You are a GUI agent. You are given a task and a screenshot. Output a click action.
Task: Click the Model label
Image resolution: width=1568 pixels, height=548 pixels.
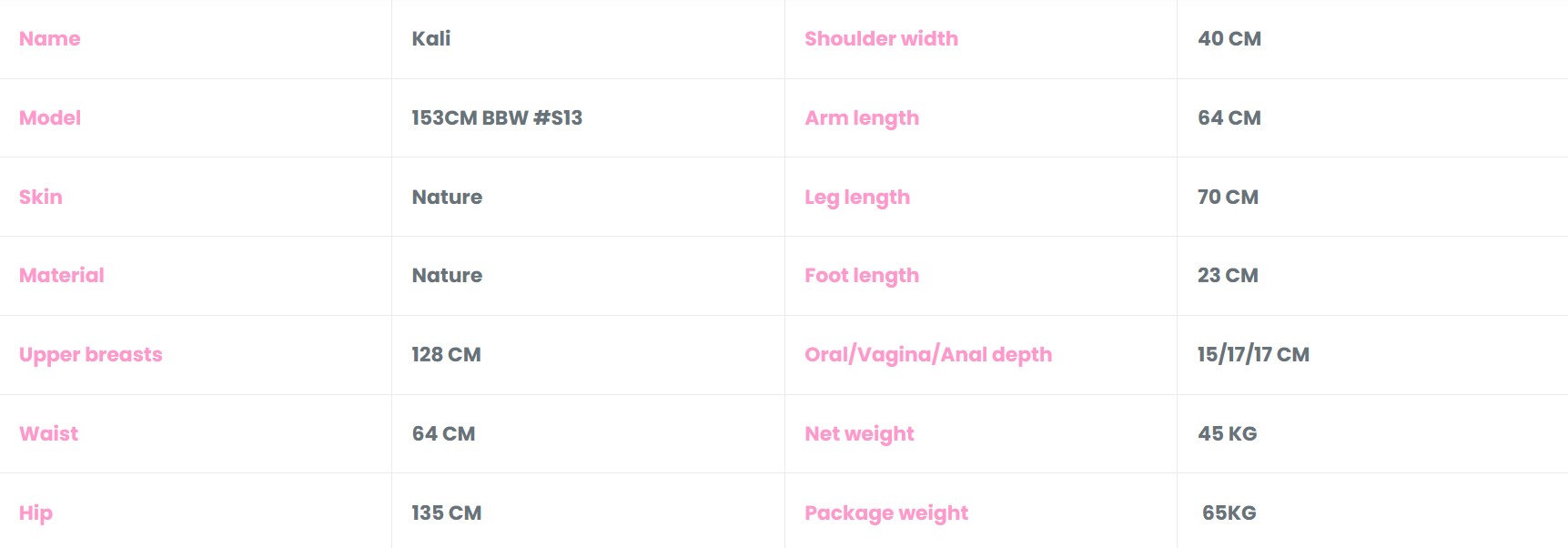click(x=50, y=118)
